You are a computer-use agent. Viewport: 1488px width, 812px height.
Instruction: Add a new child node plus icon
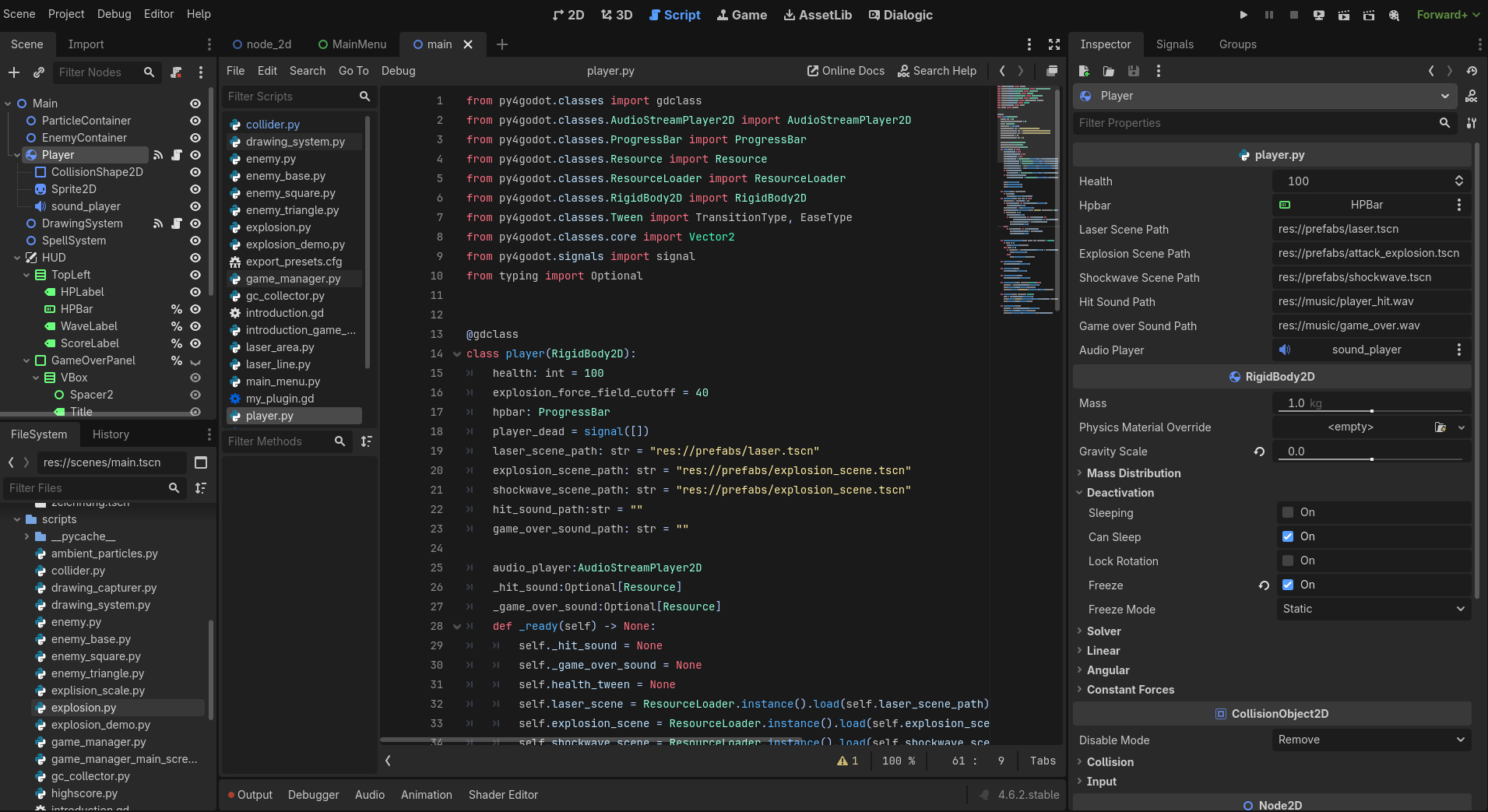pyautogui.click(x=14, y=72)
